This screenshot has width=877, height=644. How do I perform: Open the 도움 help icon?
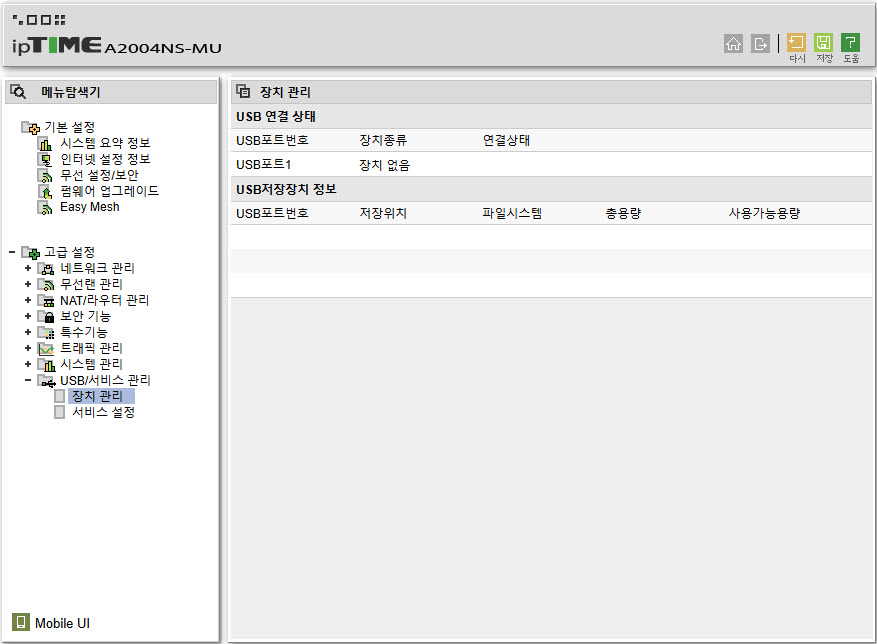pos(850,42)
